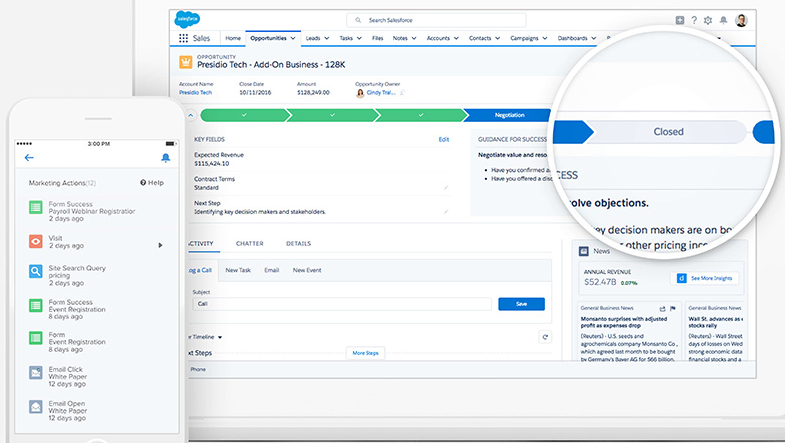Click the News panel icon

(x=583, y=251)
